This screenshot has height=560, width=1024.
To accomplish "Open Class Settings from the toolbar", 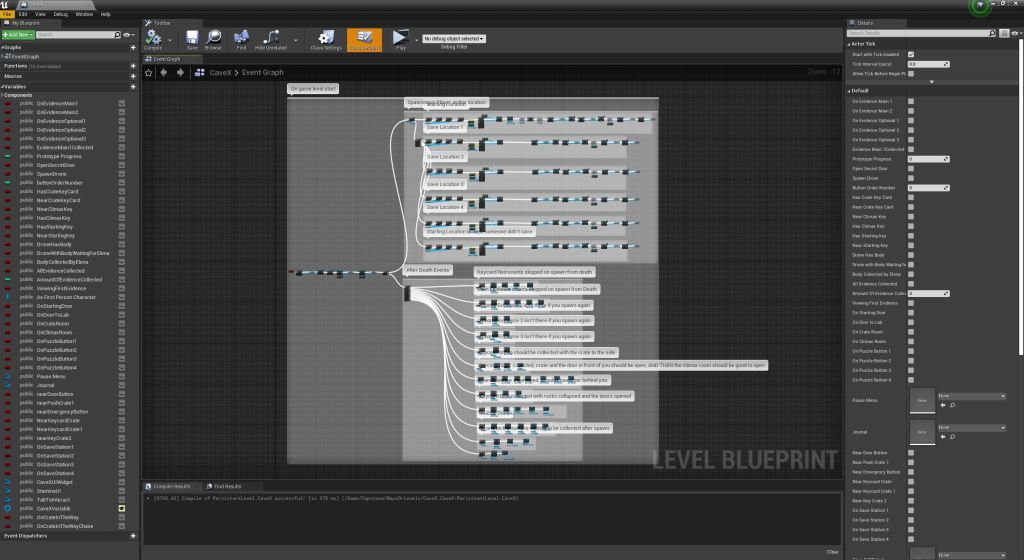I will pos(326,40).
